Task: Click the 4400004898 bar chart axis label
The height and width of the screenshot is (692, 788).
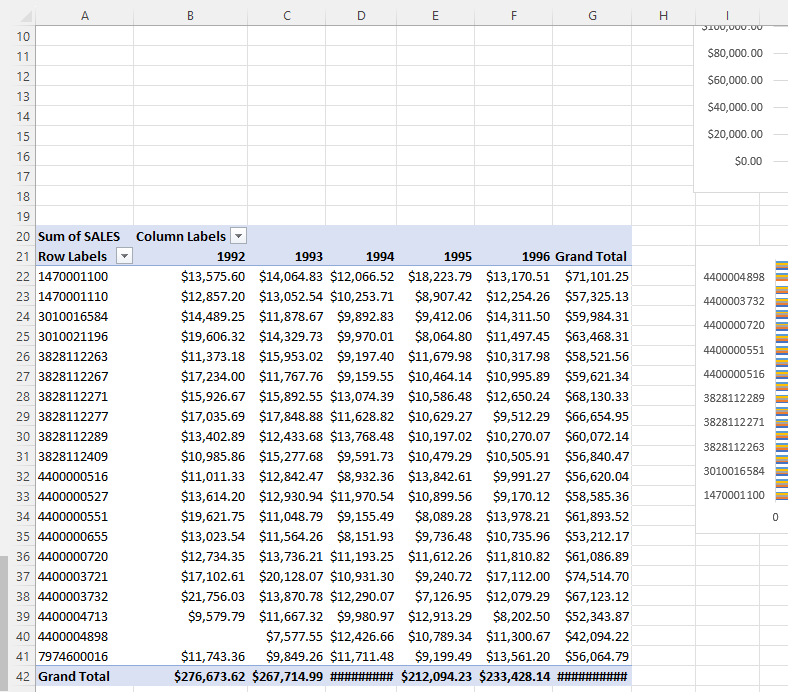Action: (733, 277)
